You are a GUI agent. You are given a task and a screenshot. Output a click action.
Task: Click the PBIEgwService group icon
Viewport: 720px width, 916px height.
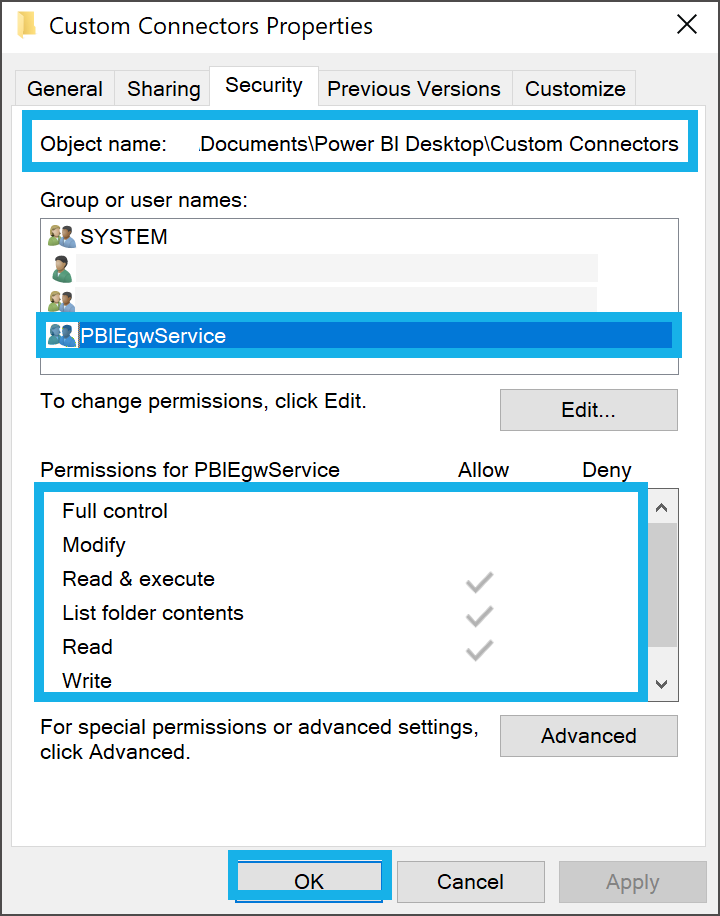coord(61,336)
